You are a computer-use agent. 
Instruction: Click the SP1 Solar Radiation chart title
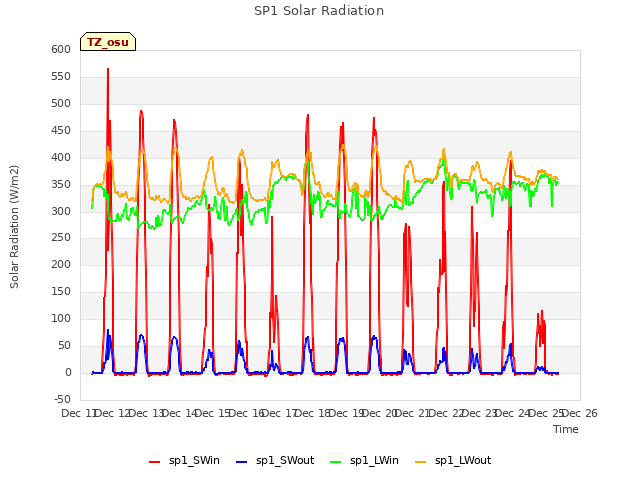point(319,11)
